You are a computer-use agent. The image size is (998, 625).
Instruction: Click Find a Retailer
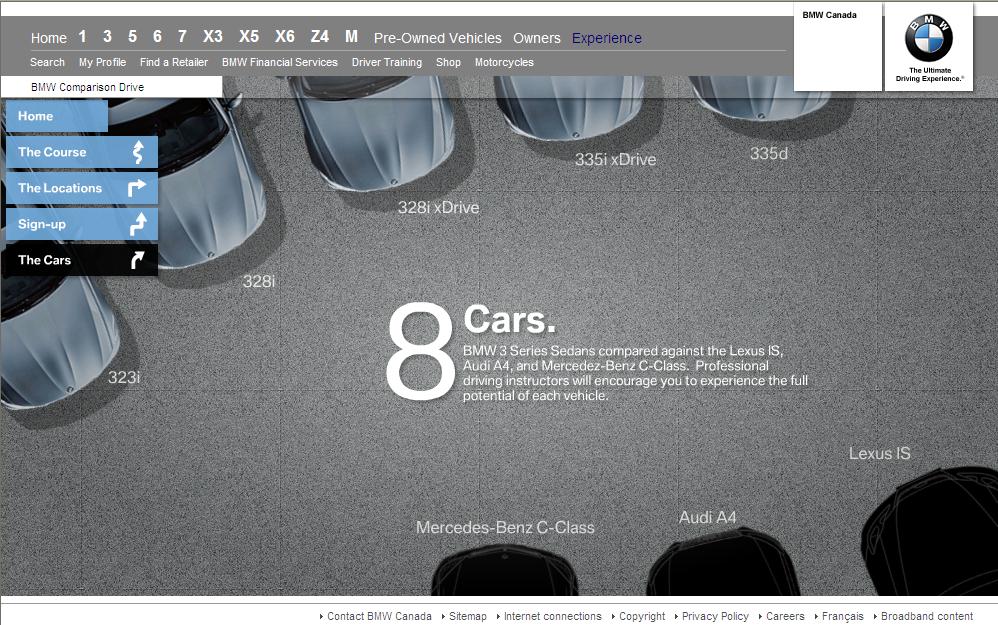[174, 62]
